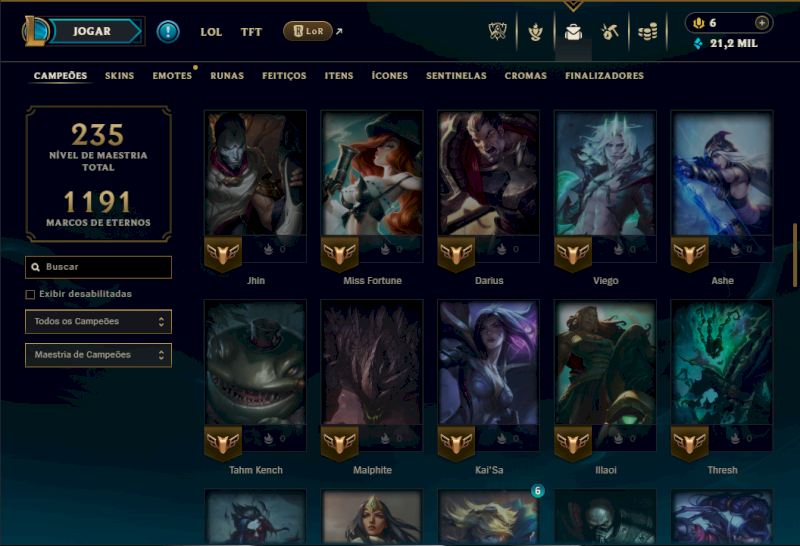Open the Clash trophy icon
800x546 pixels.
(497, 32)
